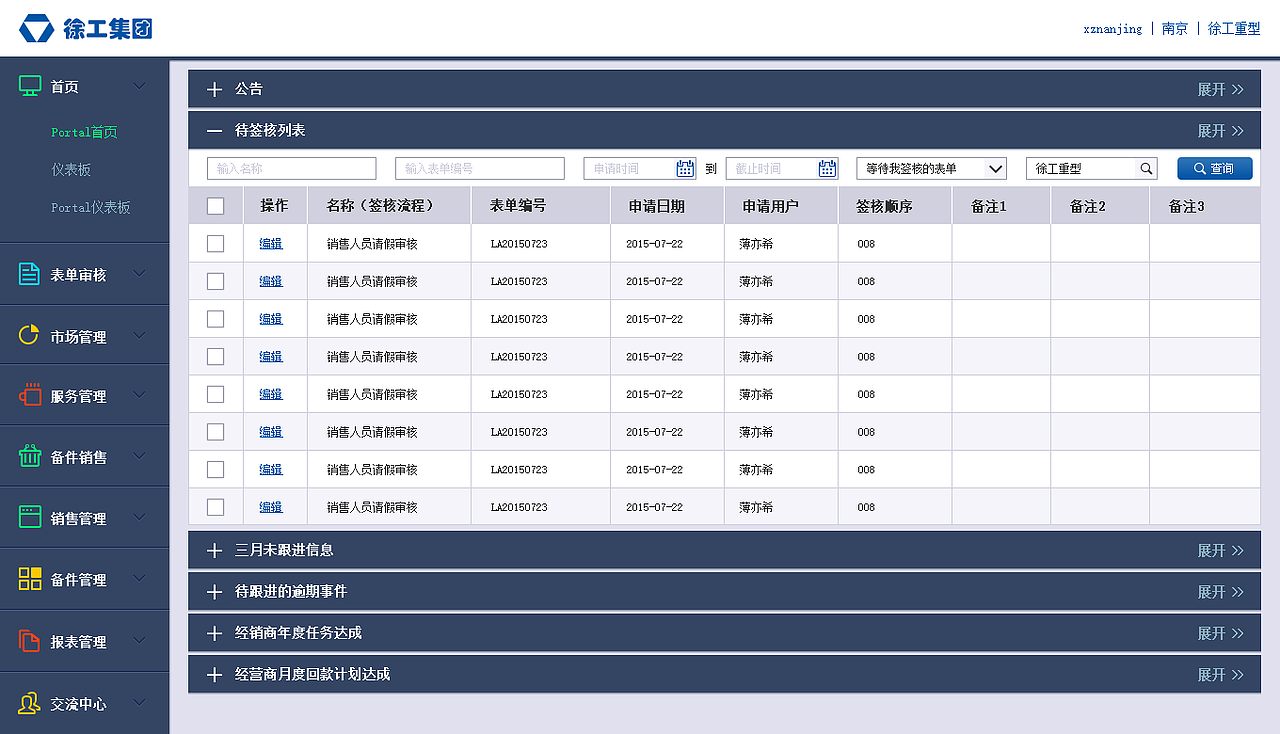Select 仪表板 from the sidebar menu
Image resolution: width=1280 pixels, height=734 pixels.
point(70,169)
